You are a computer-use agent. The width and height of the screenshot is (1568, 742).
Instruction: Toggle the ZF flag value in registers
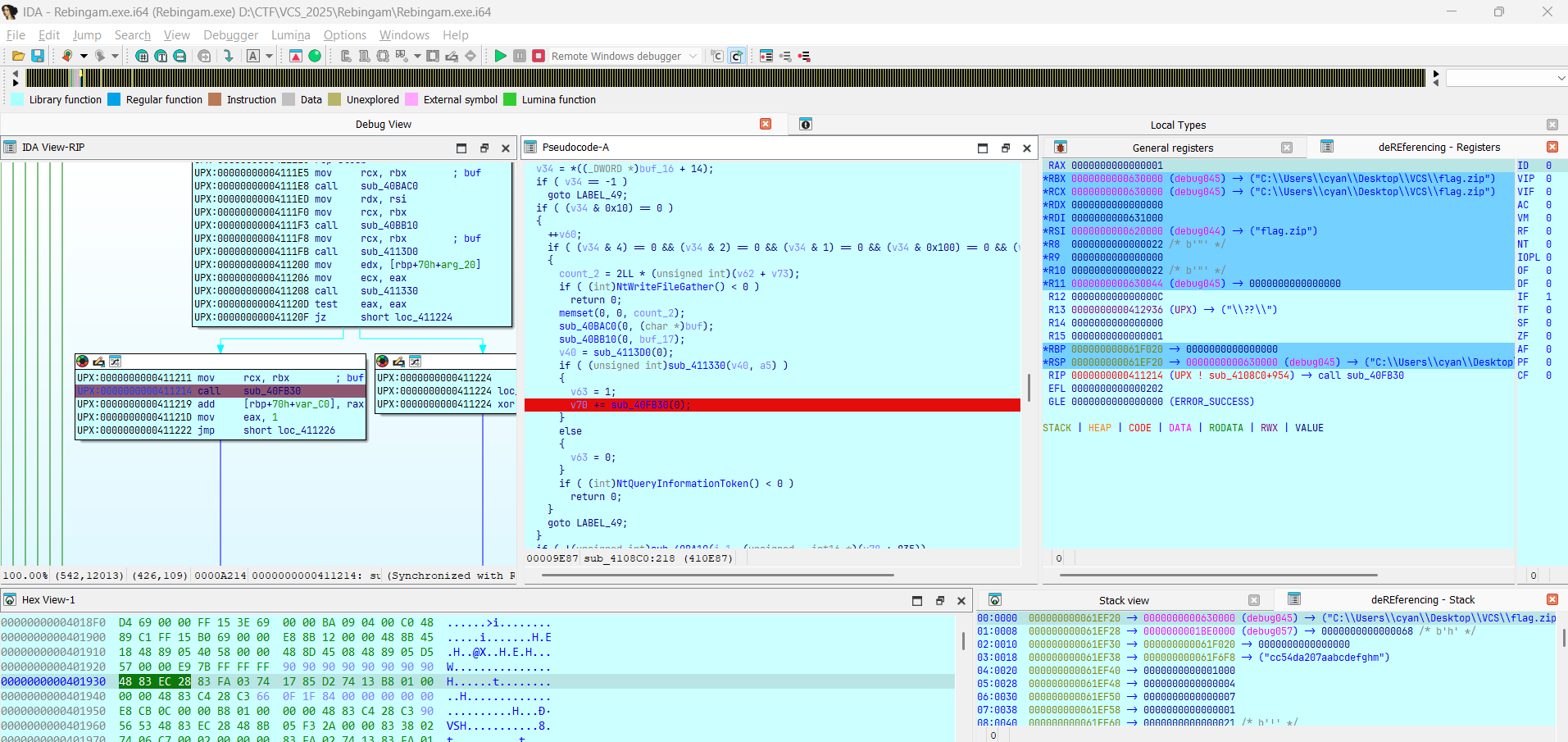click(1548, 336)
